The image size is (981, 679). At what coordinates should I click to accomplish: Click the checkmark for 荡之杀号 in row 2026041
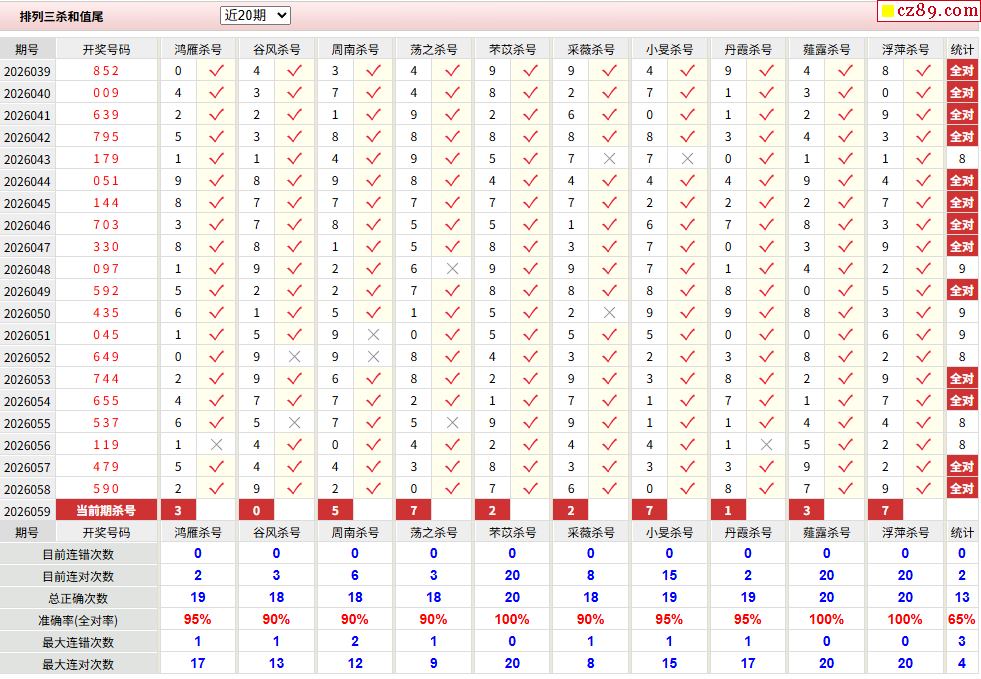pyautogui.click(x=452, y=115)
